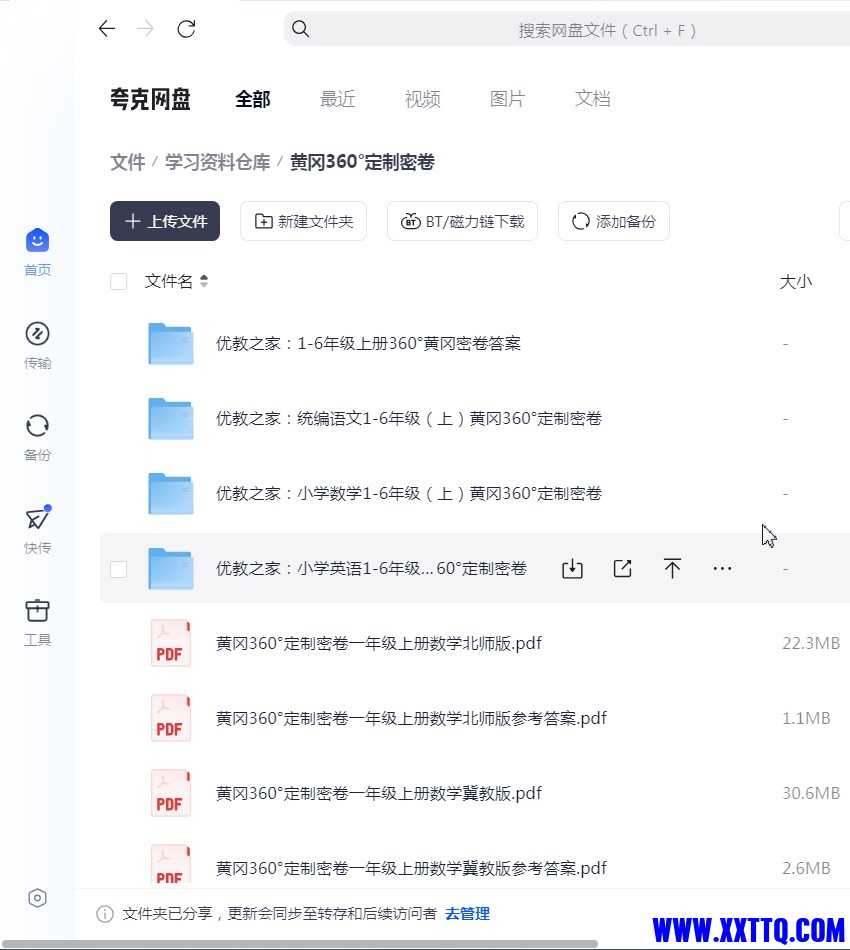
Task: Click the 30.6MB size value
Action: [811, 794]
